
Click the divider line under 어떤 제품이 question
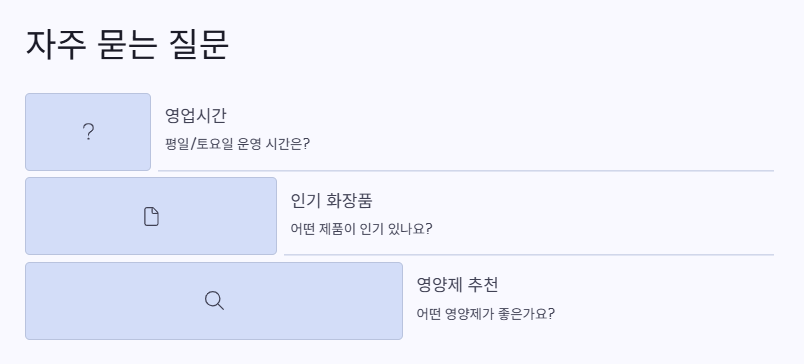click(529, 254)
